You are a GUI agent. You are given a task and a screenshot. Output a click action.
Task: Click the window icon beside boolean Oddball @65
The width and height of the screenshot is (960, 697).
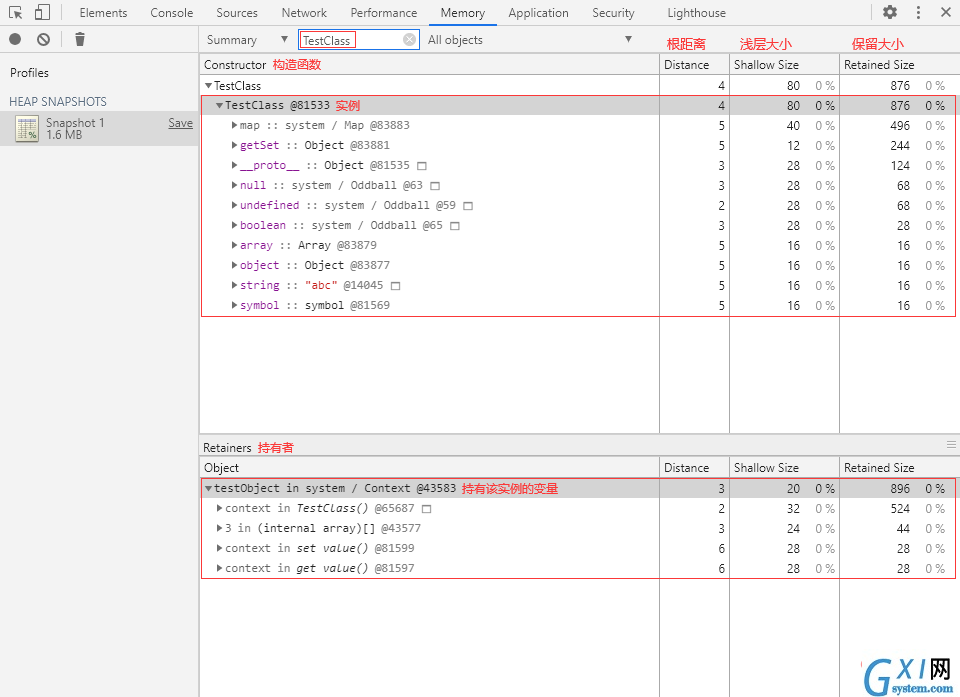coord(455,226)
